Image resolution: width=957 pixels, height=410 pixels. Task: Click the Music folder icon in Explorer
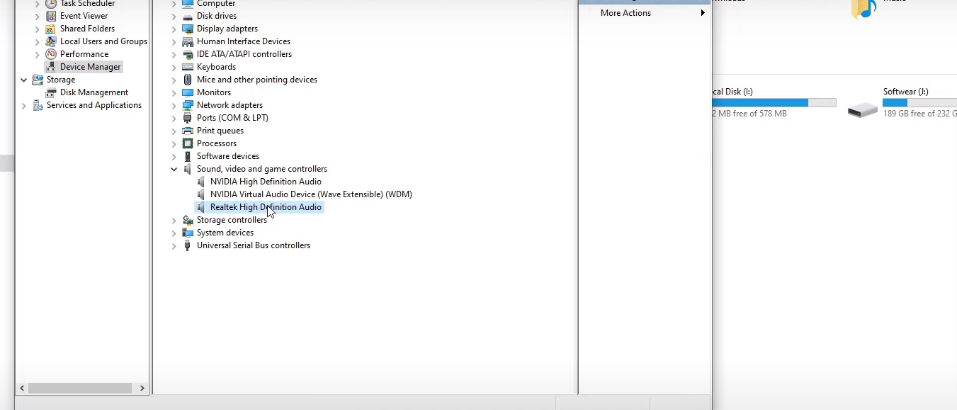(x=864, y=9)
